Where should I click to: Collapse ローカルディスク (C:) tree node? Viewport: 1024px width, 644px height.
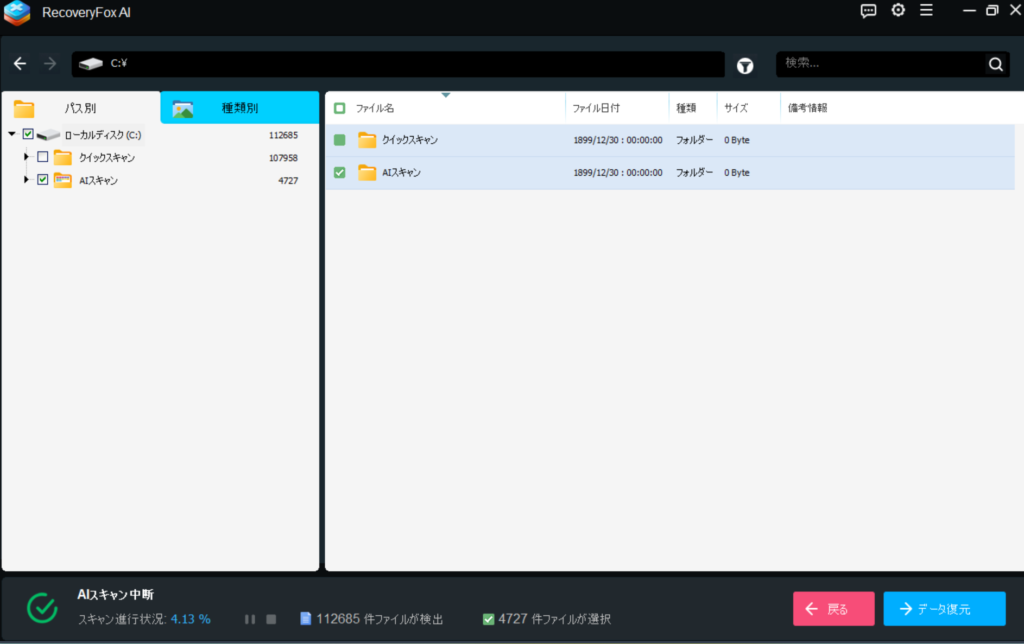coord(11,134)
